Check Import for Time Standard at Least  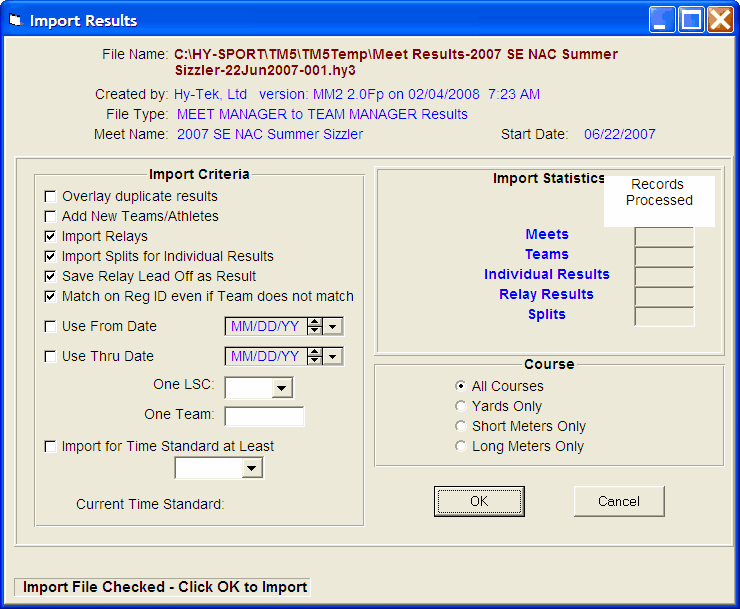tap(51, 447)
